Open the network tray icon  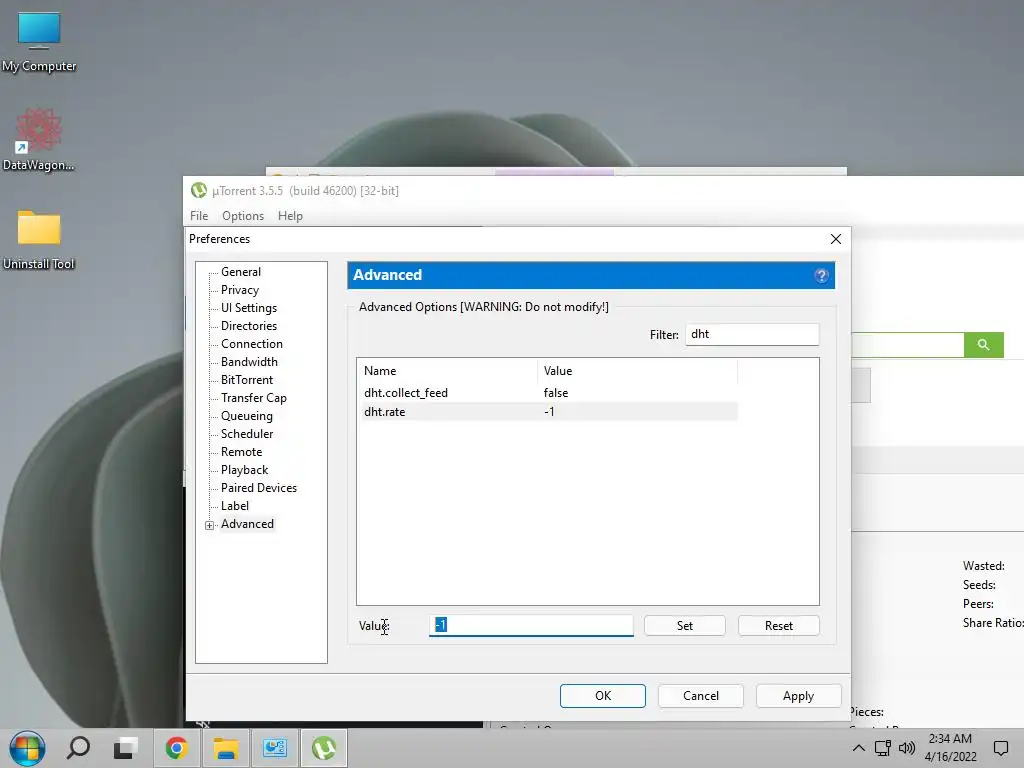click(x=882, y=748)
